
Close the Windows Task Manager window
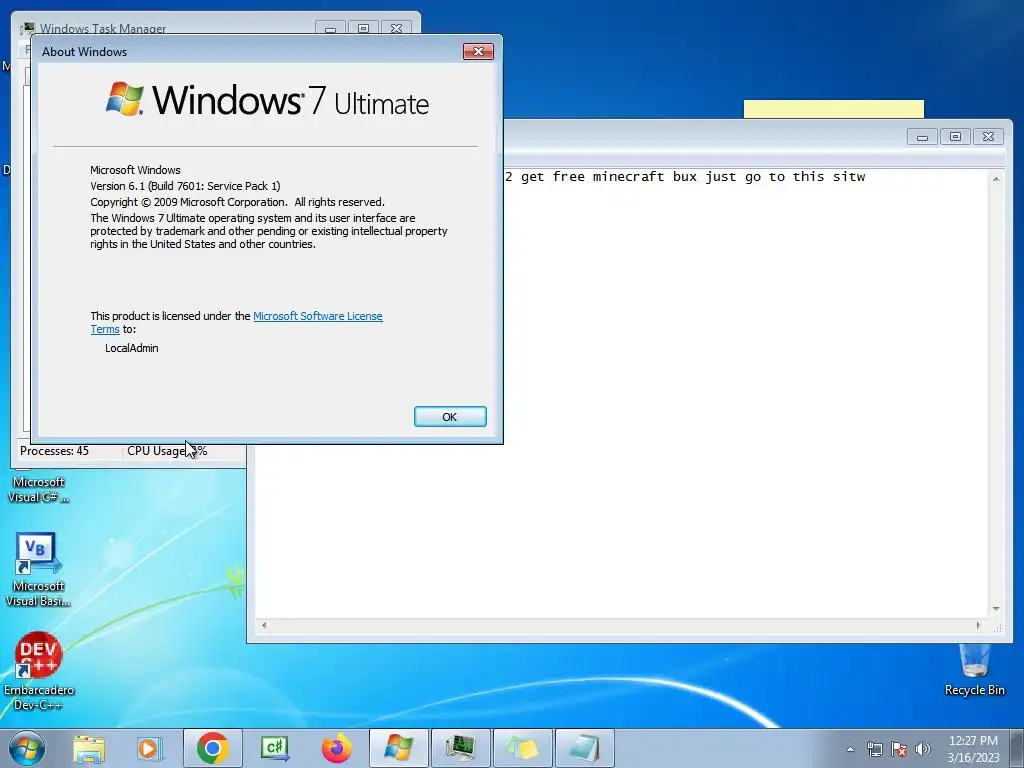tap(396, 29)
